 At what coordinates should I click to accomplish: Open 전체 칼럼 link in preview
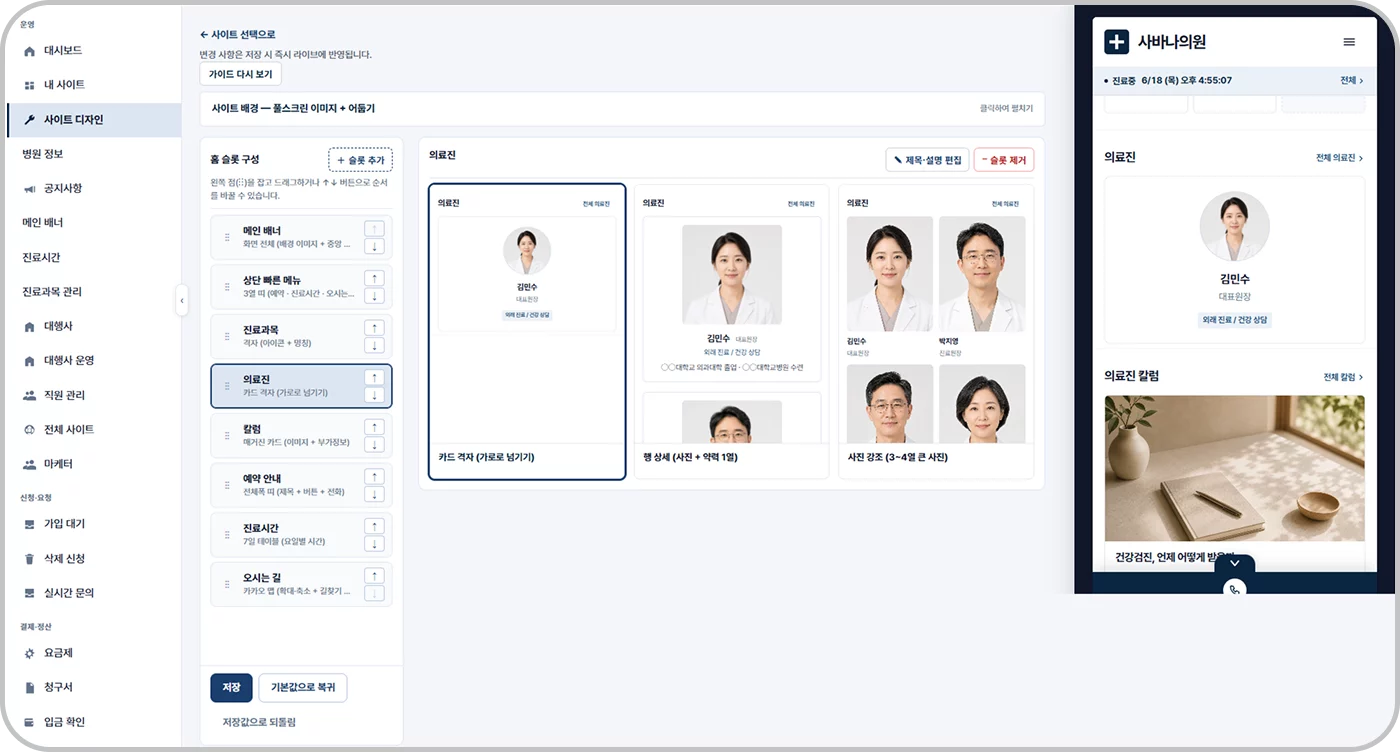tap(1343, 377)
